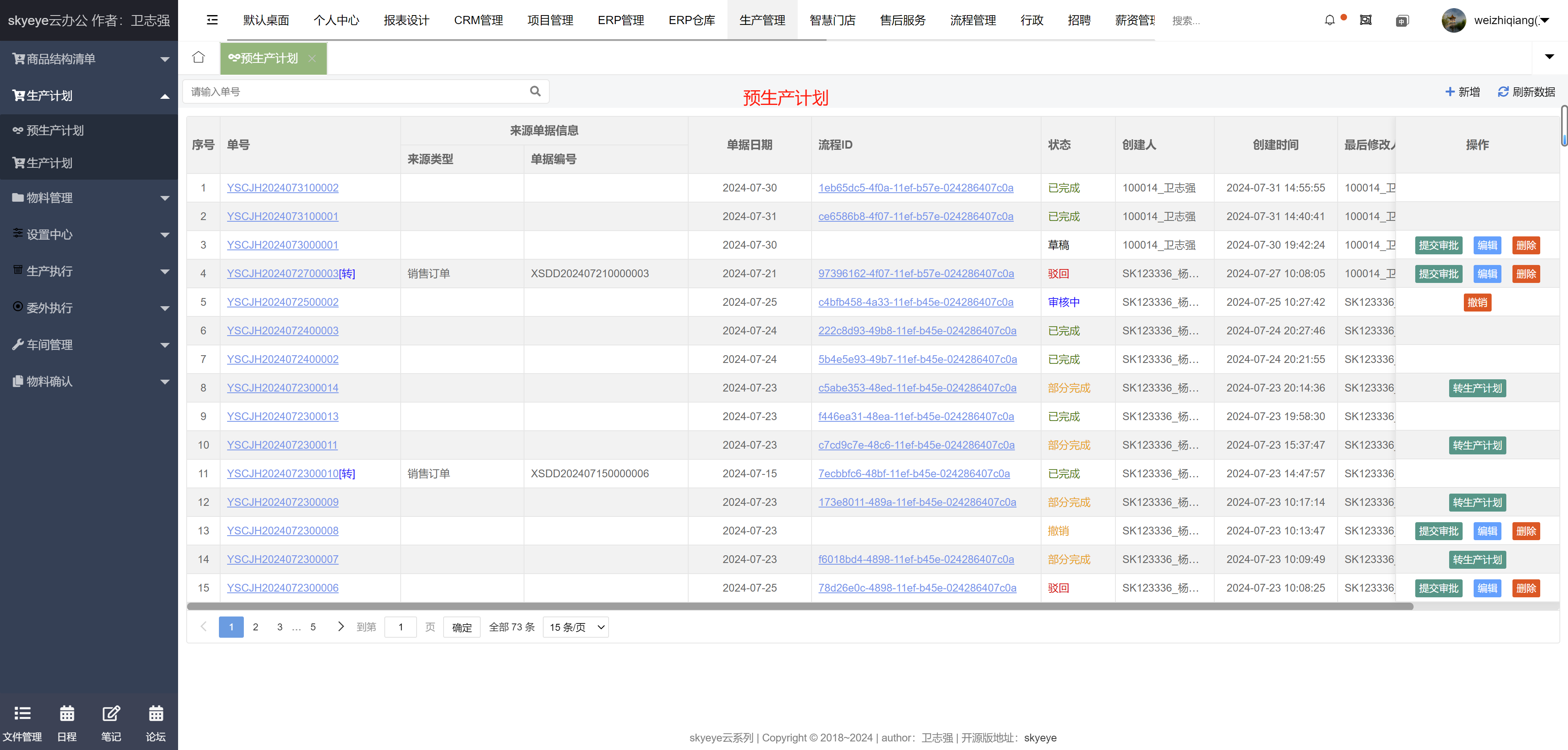Click the home tab icon
The height and width of the screenshot is (750, 1568).
199,58
